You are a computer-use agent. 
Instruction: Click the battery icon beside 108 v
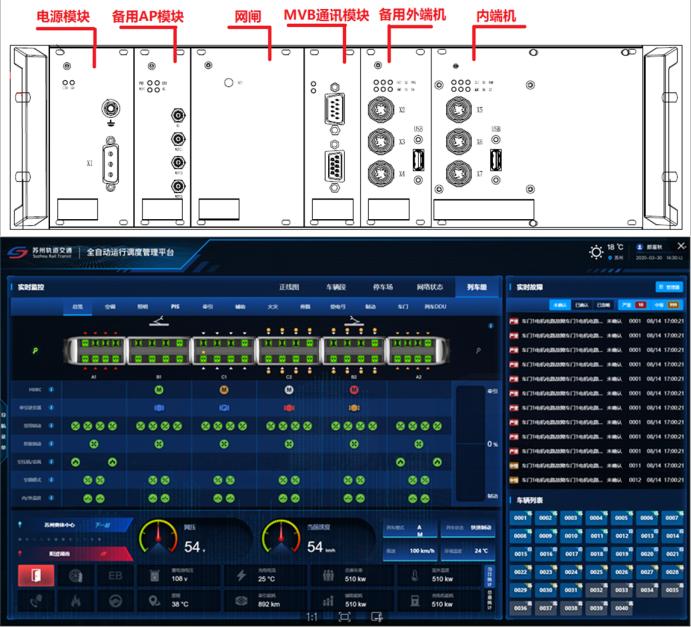coord(154,575)
